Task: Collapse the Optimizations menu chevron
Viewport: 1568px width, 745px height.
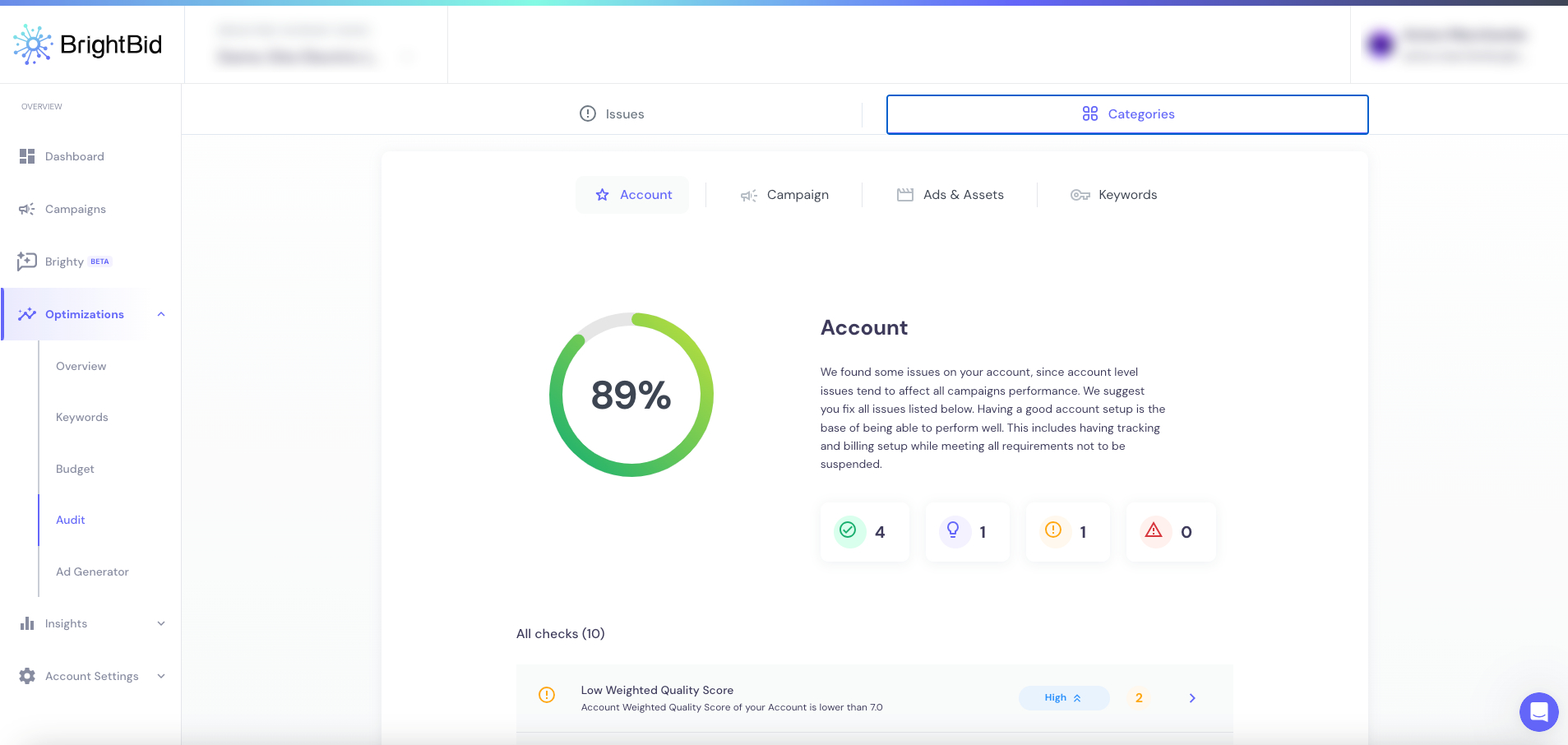Action: pos(161,314)
